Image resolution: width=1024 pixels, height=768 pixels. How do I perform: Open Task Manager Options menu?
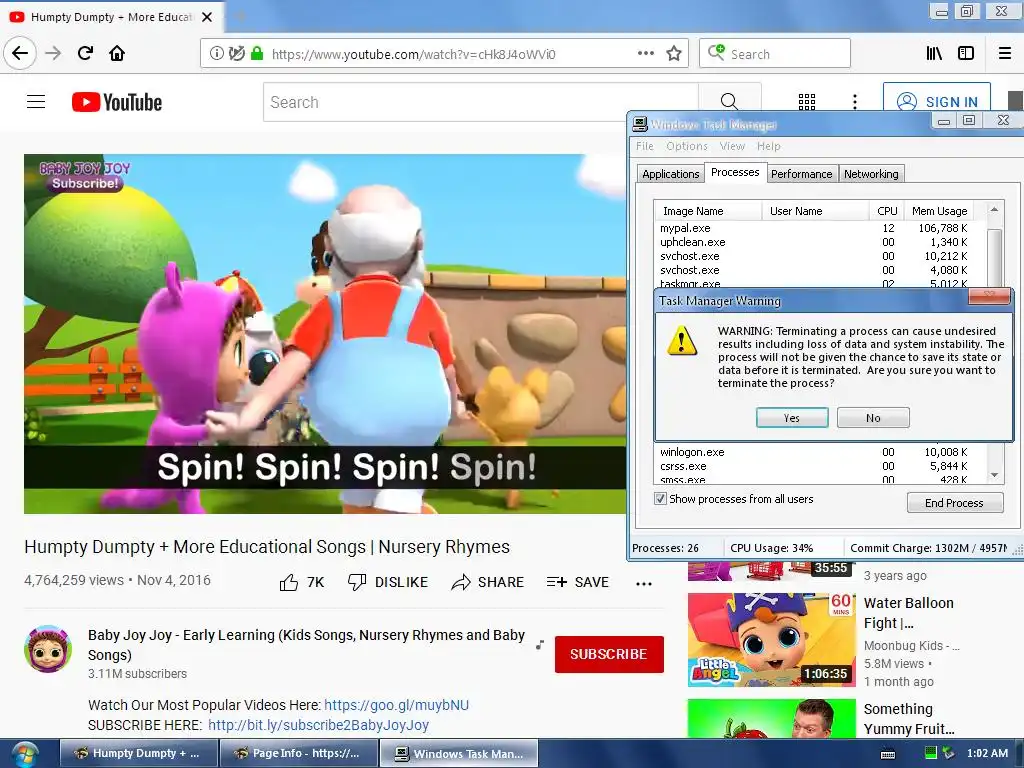tap(687, 146)
